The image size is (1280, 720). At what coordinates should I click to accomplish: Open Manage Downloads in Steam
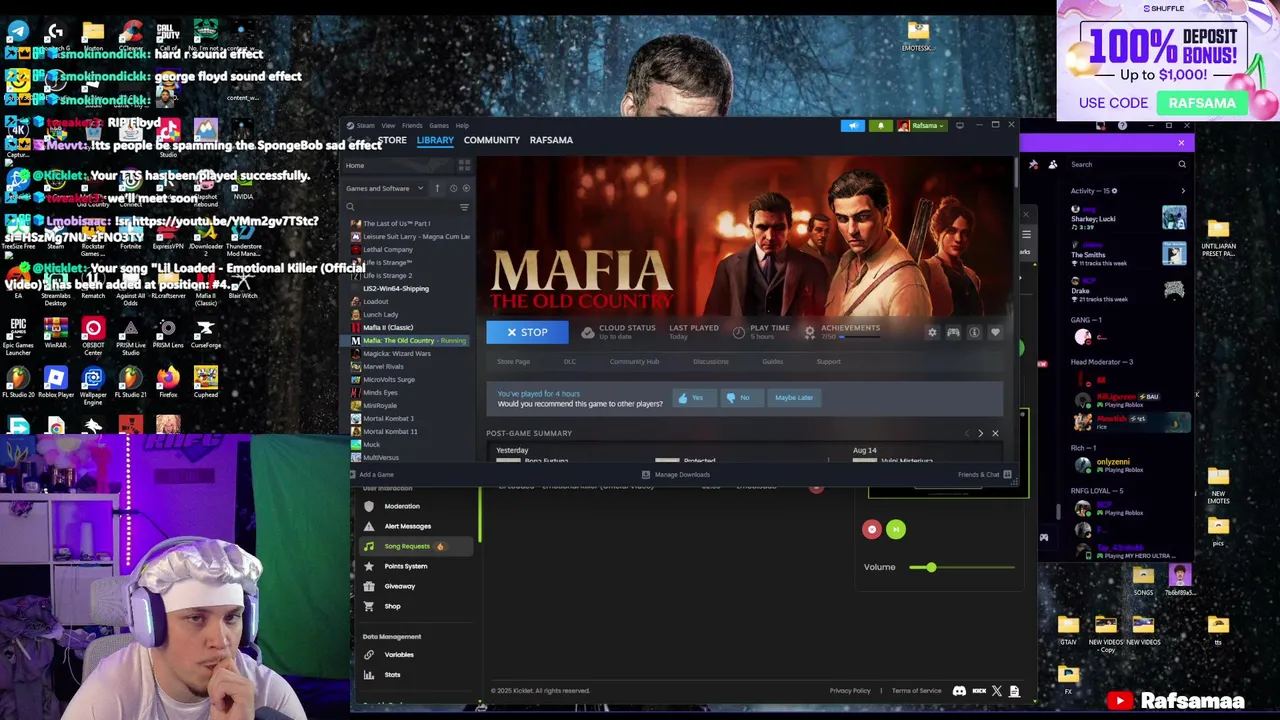677,475
